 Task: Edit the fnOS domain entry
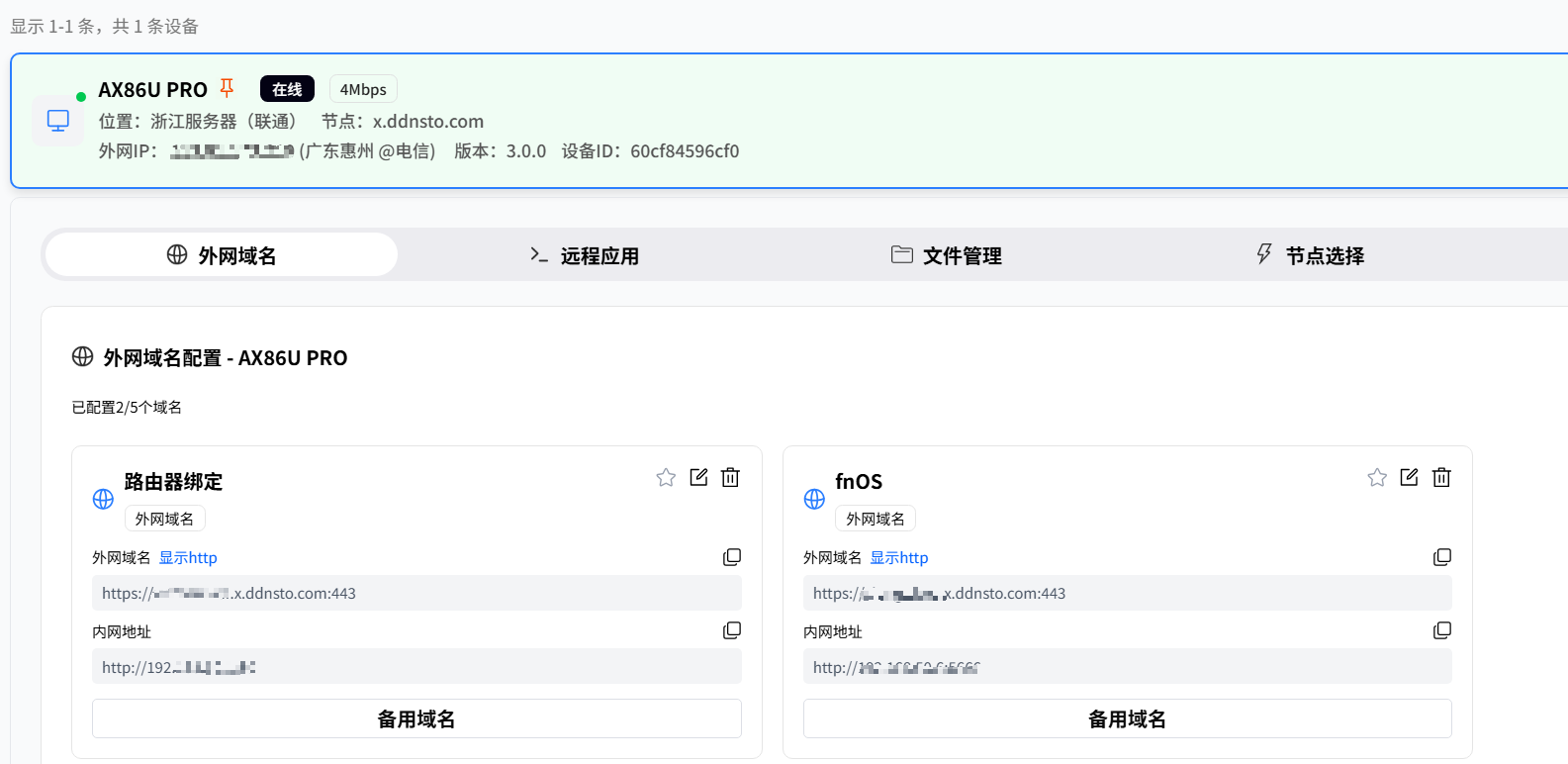(1409, 478)
